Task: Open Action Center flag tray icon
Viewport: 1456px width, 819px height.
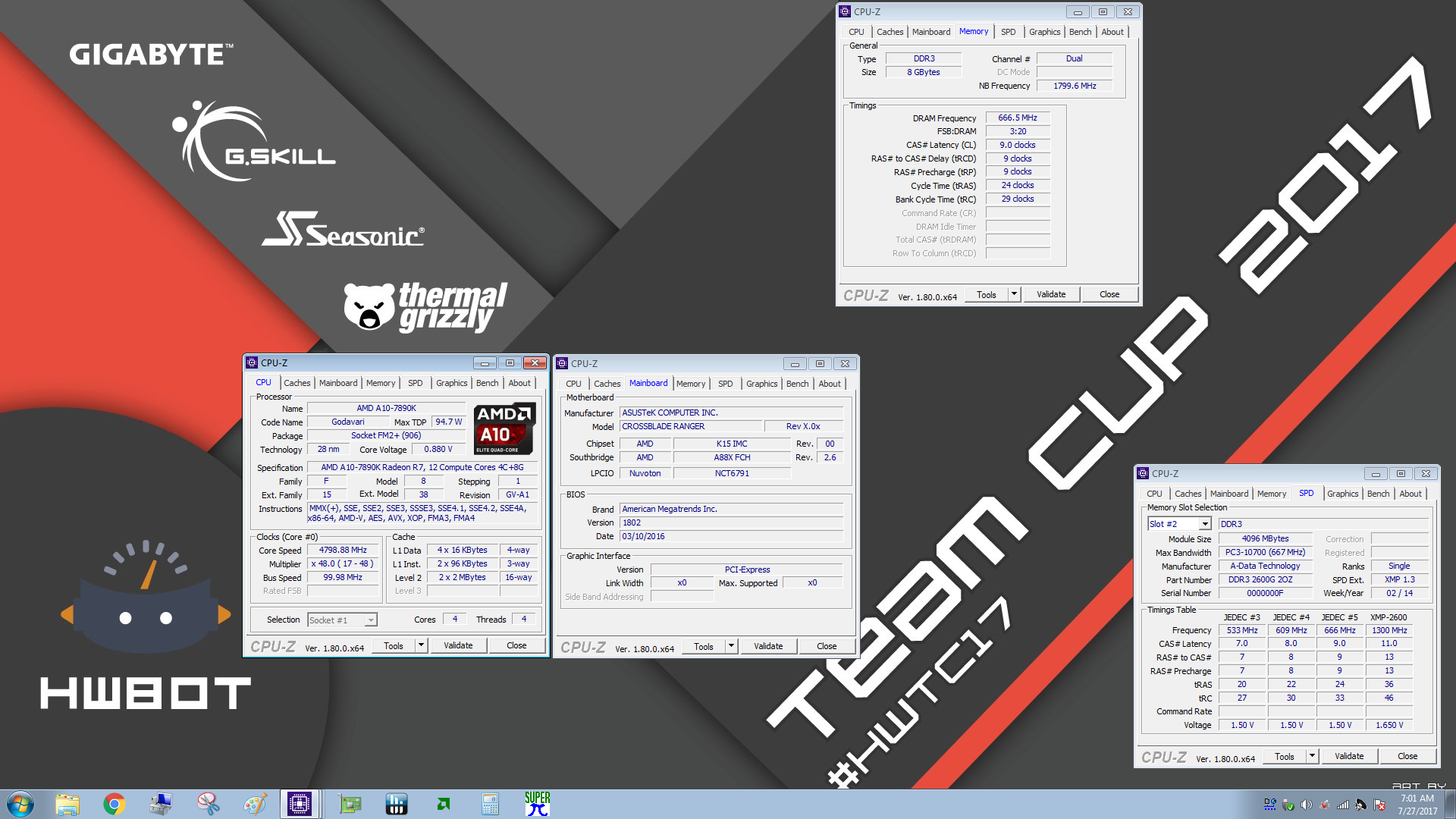Action: click(1379, 805)
